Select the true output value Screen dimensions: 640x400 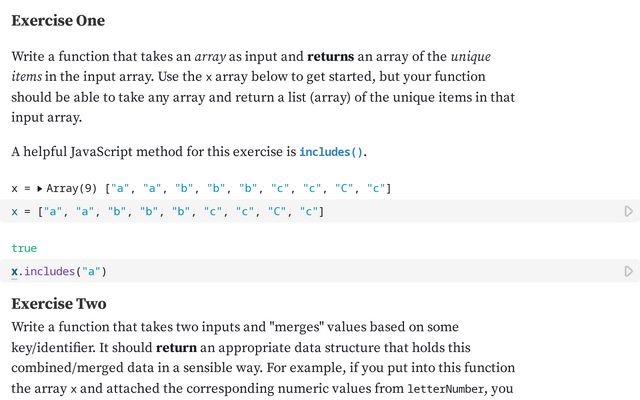[x=24, y=248]
